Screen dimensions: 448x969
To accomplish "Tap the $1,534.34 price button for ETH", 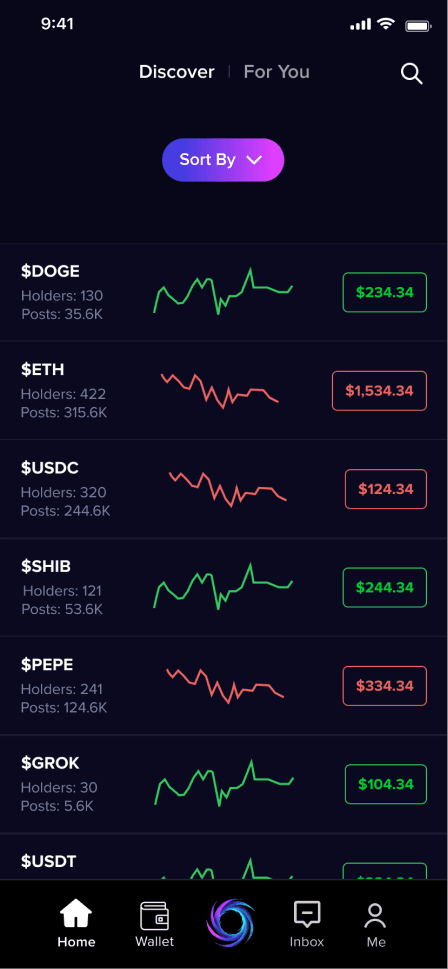I will click(x=379, y=391).
